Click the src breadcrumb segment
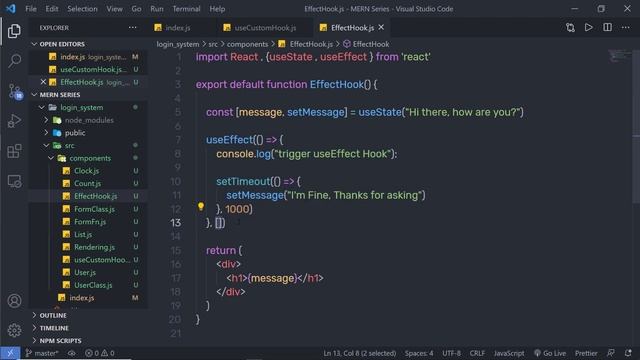 [x=213, y=44]
